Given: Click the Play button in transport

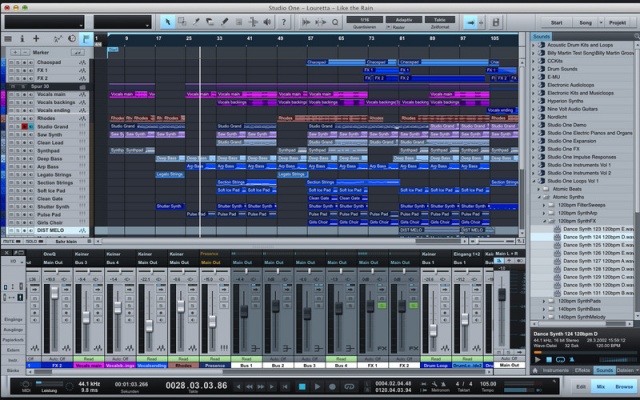Looking at the screenshot, I should tap(318, 386).
